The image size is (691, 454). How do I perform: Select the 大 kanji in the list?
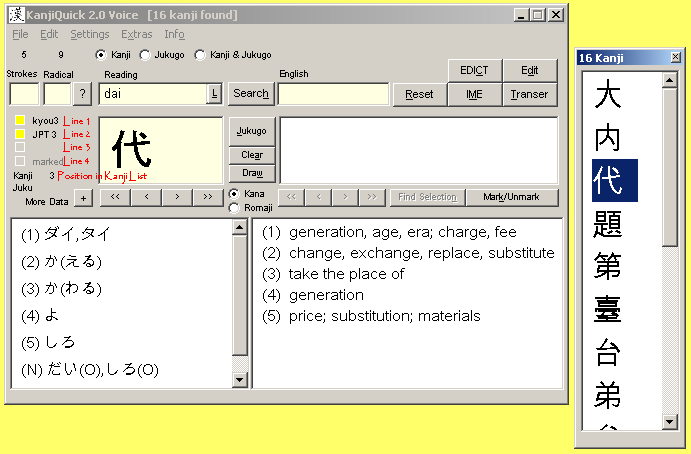tap(607, 97)
